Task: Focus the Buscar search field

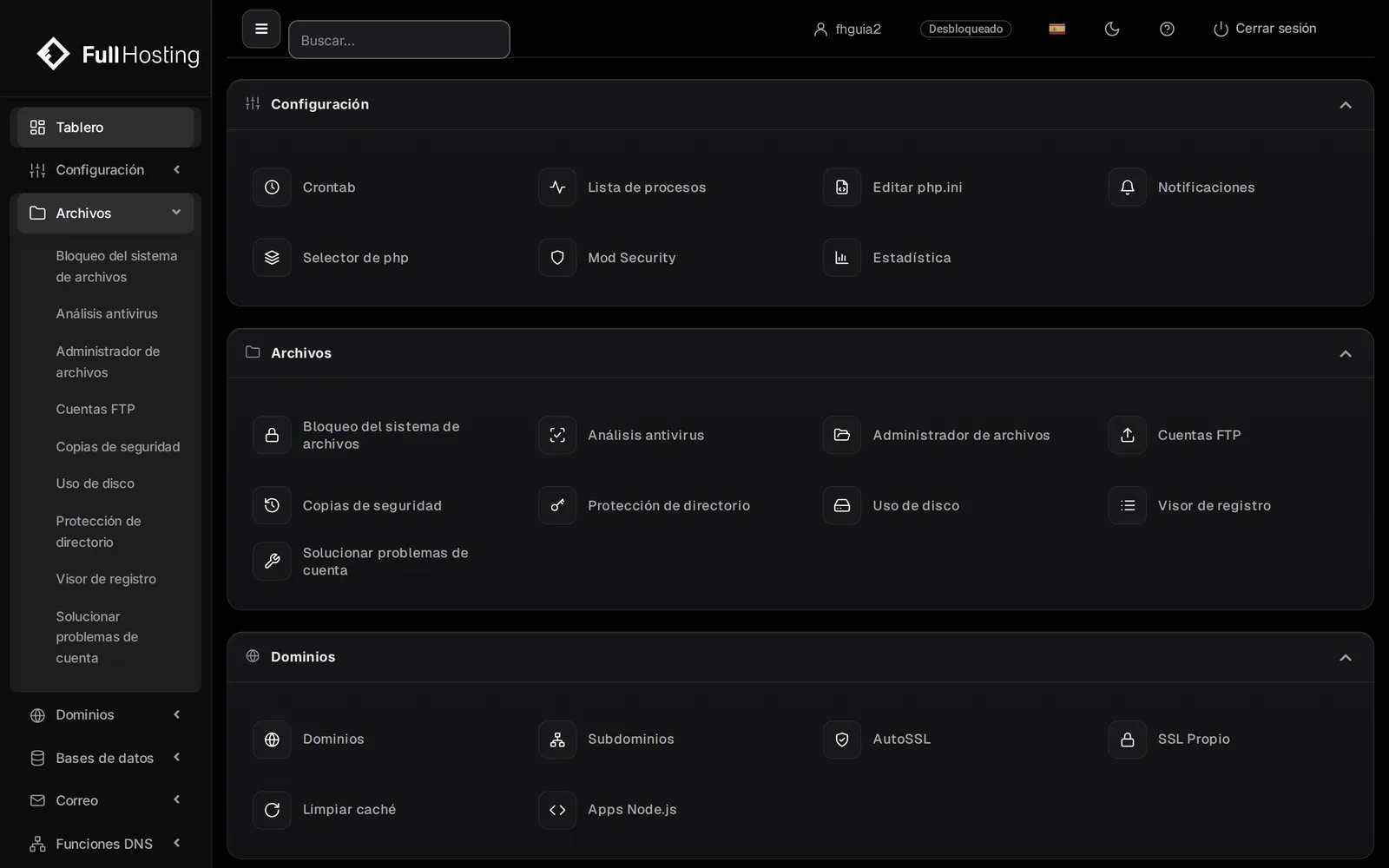Action: point(399,40)
